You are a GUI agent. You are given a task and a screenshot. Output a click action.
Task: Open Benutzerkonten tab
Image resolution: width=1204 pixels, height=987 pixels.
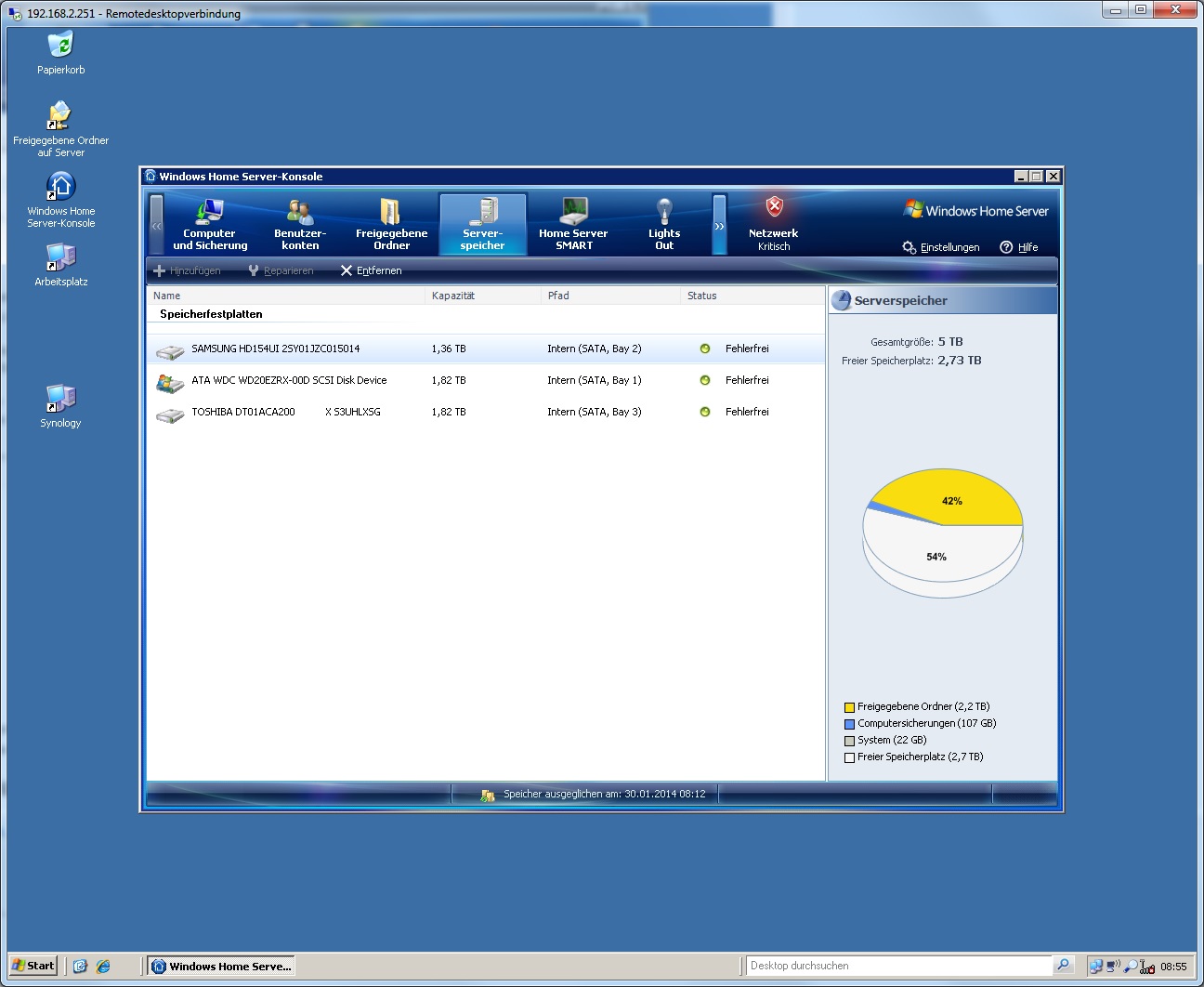click(300, 224)
